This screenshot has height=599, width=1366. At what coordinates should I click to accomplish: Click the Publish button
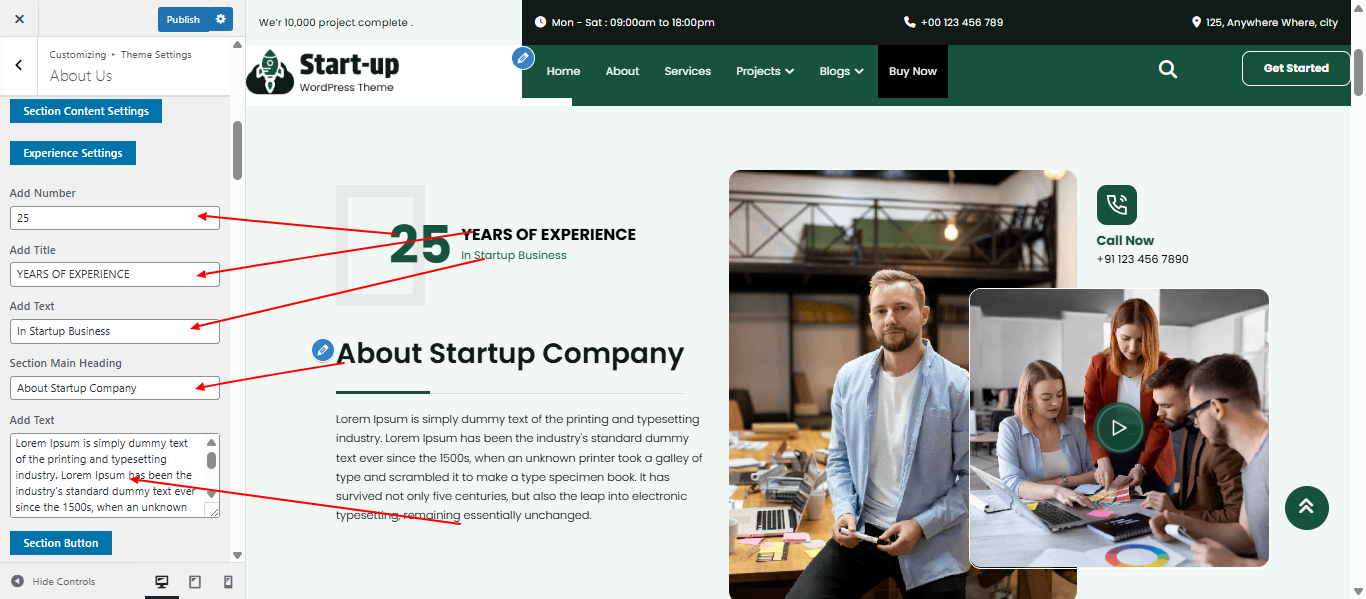click(183, 19)
